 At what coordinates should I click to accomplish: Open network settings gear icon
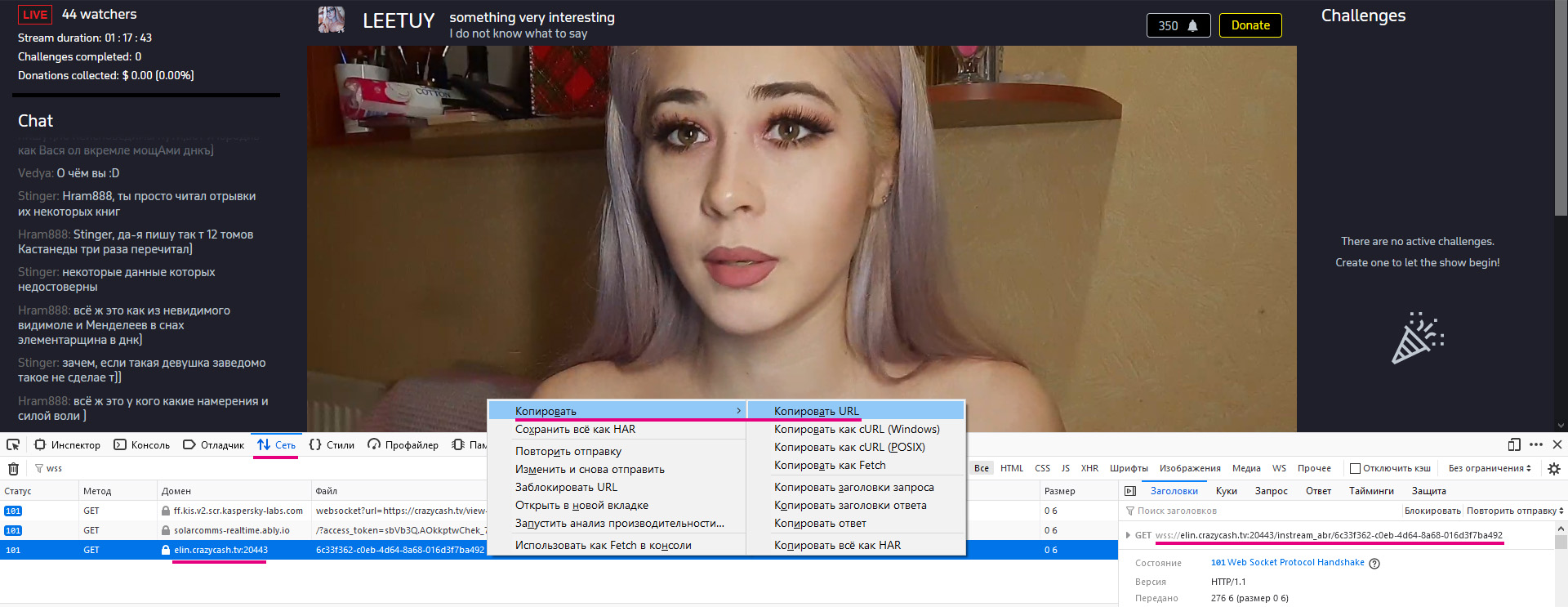1554,469
